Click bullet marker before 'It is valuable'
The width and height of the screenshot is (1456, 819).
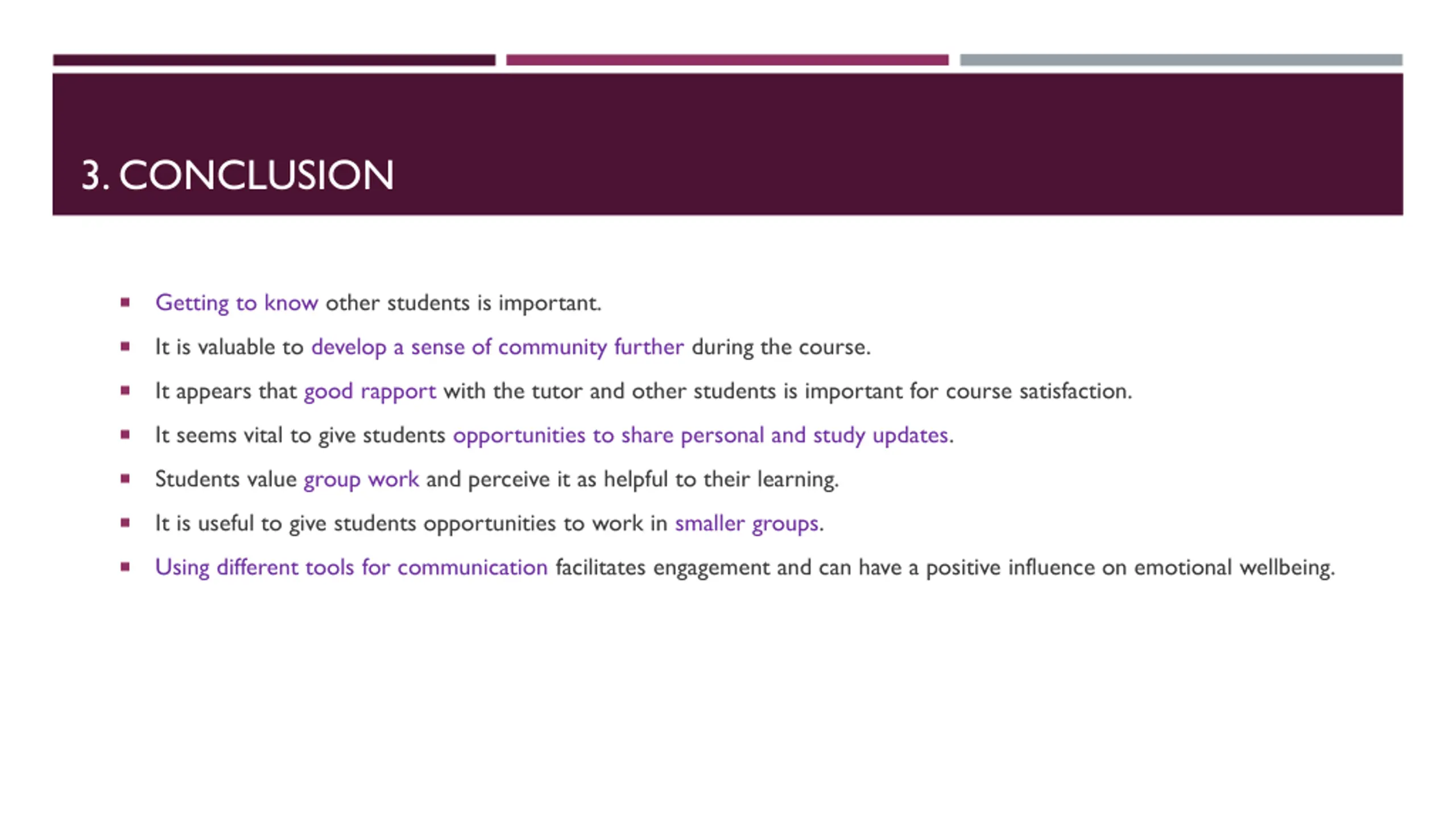[125, 346]
